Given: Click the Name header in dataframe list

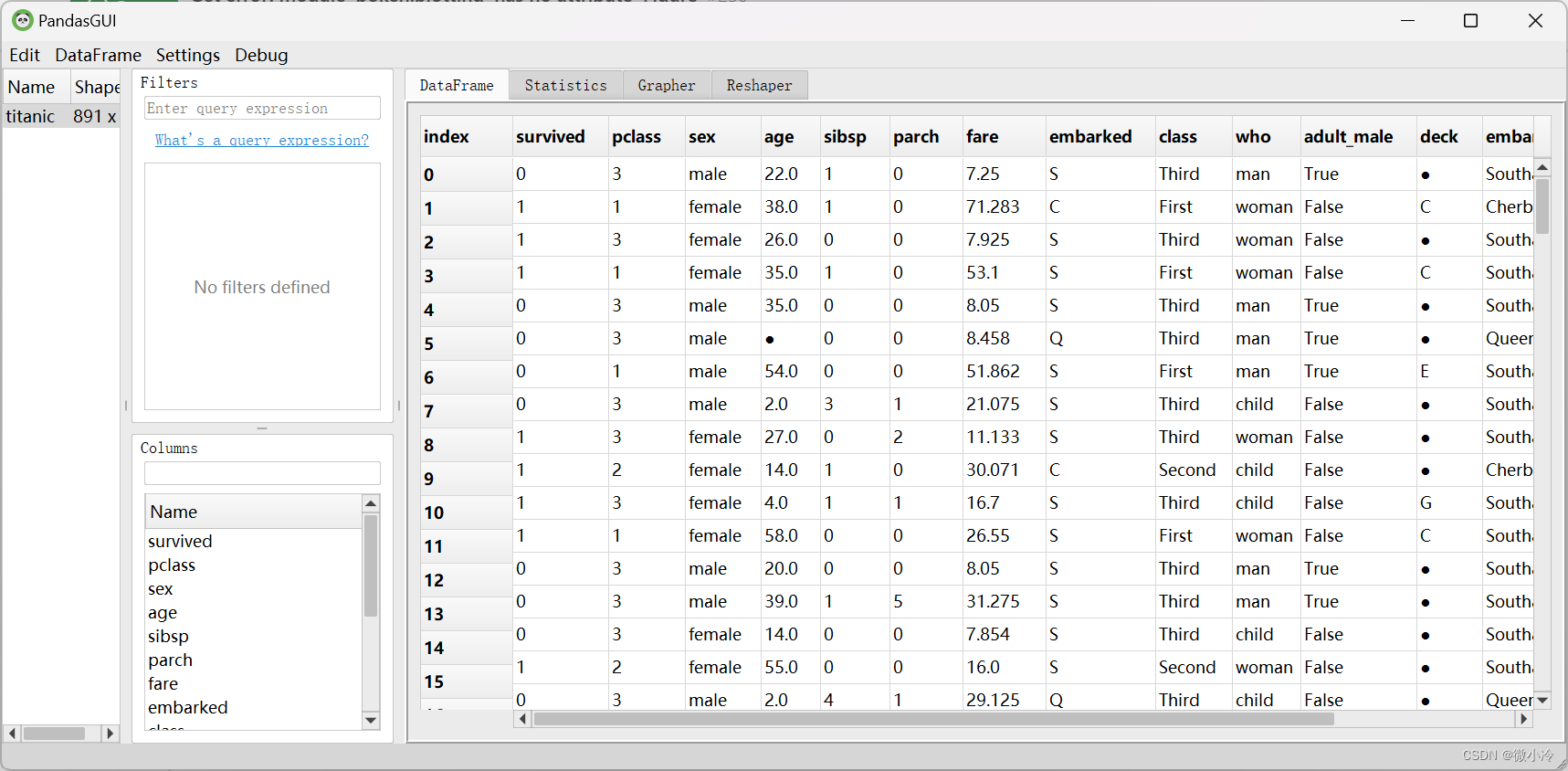Looking at the screenshot, I should [37, 87].
